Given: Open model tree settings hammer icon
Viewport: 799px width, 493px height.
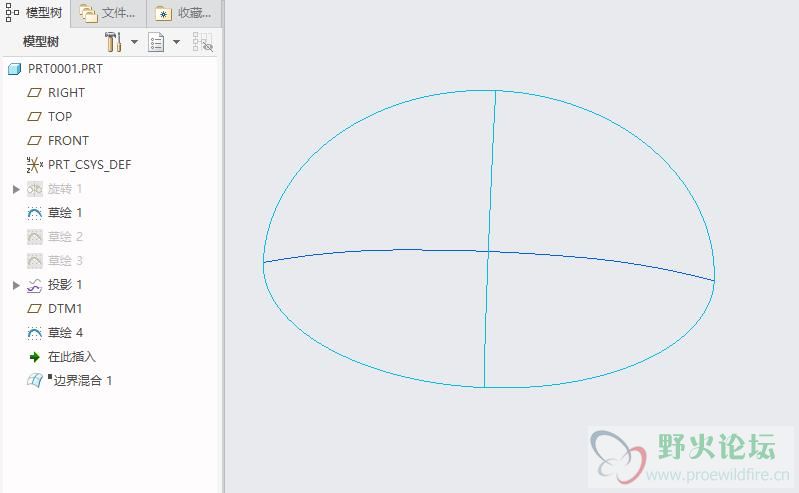Looking at the screenshot, I should [x=113, y=42].
